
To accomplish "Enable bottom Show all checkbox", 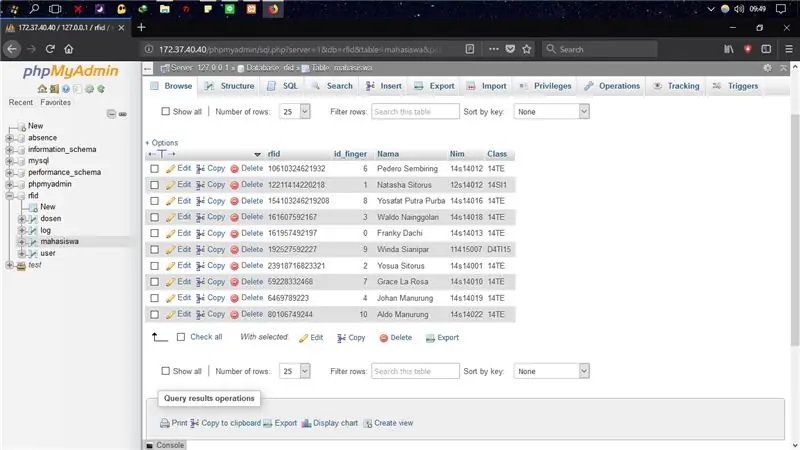I will 165,371.
